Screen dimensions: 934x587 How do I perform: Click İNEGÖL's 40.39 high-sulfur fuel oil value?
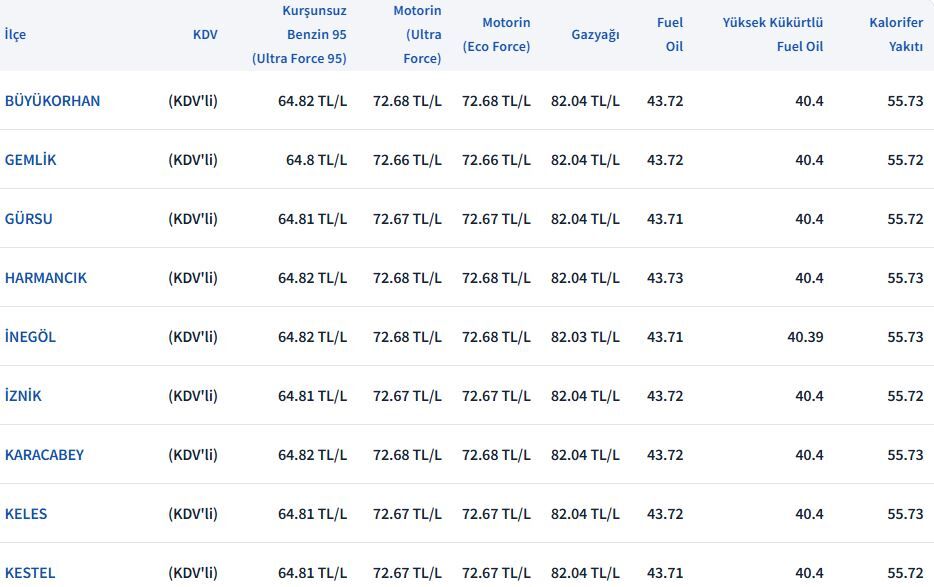805,337
